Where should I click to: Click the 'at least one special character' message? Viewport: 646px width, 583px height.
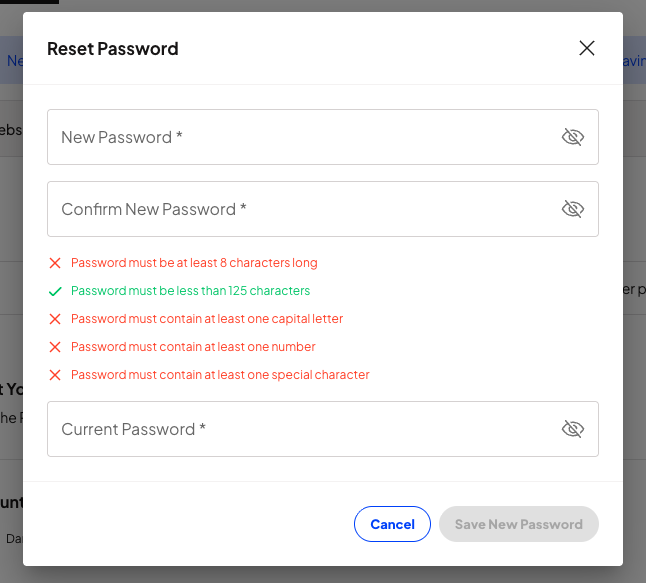click(220, 375)
